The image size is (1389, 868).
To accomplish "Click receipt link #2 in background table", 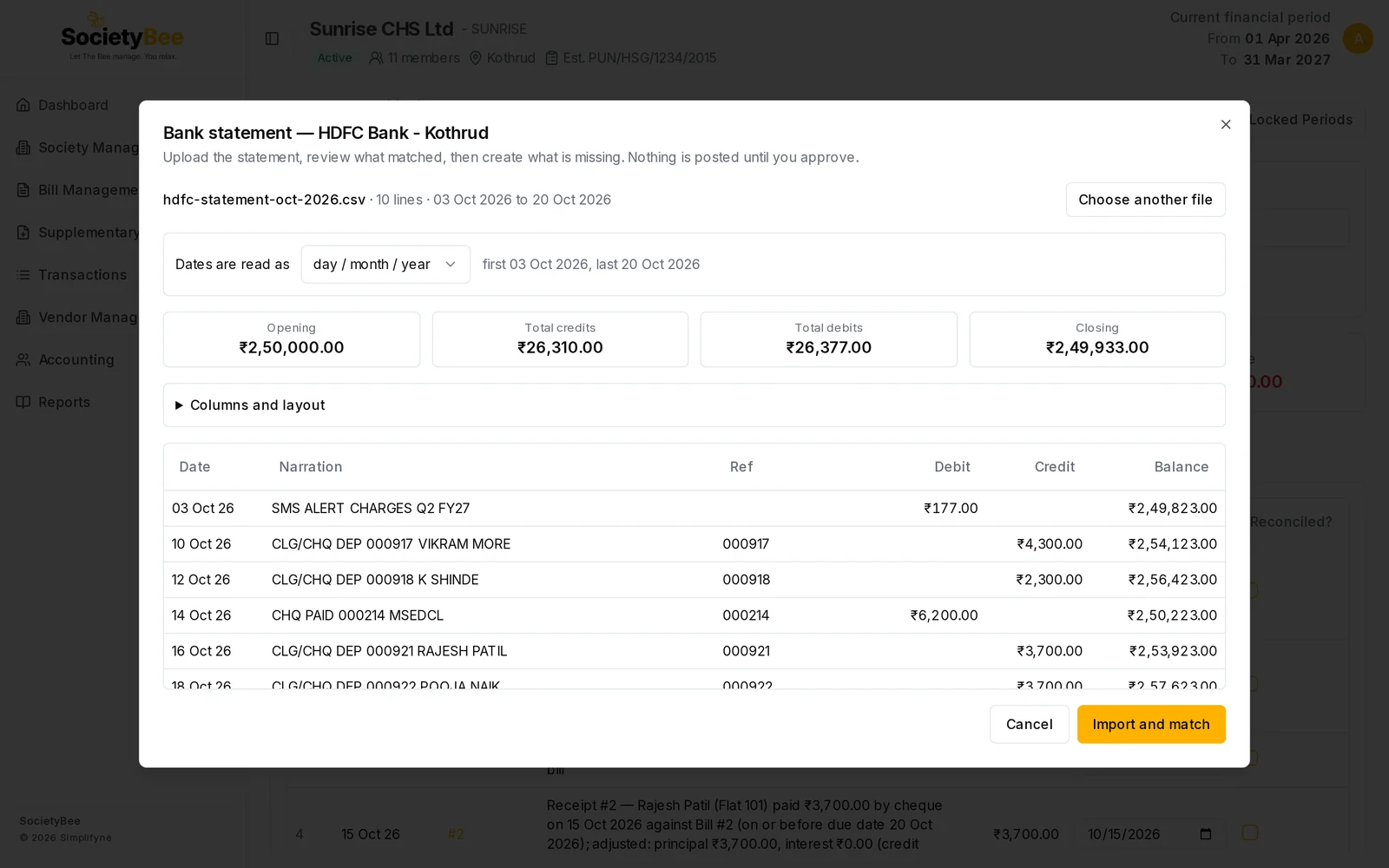I will point(456,834).
